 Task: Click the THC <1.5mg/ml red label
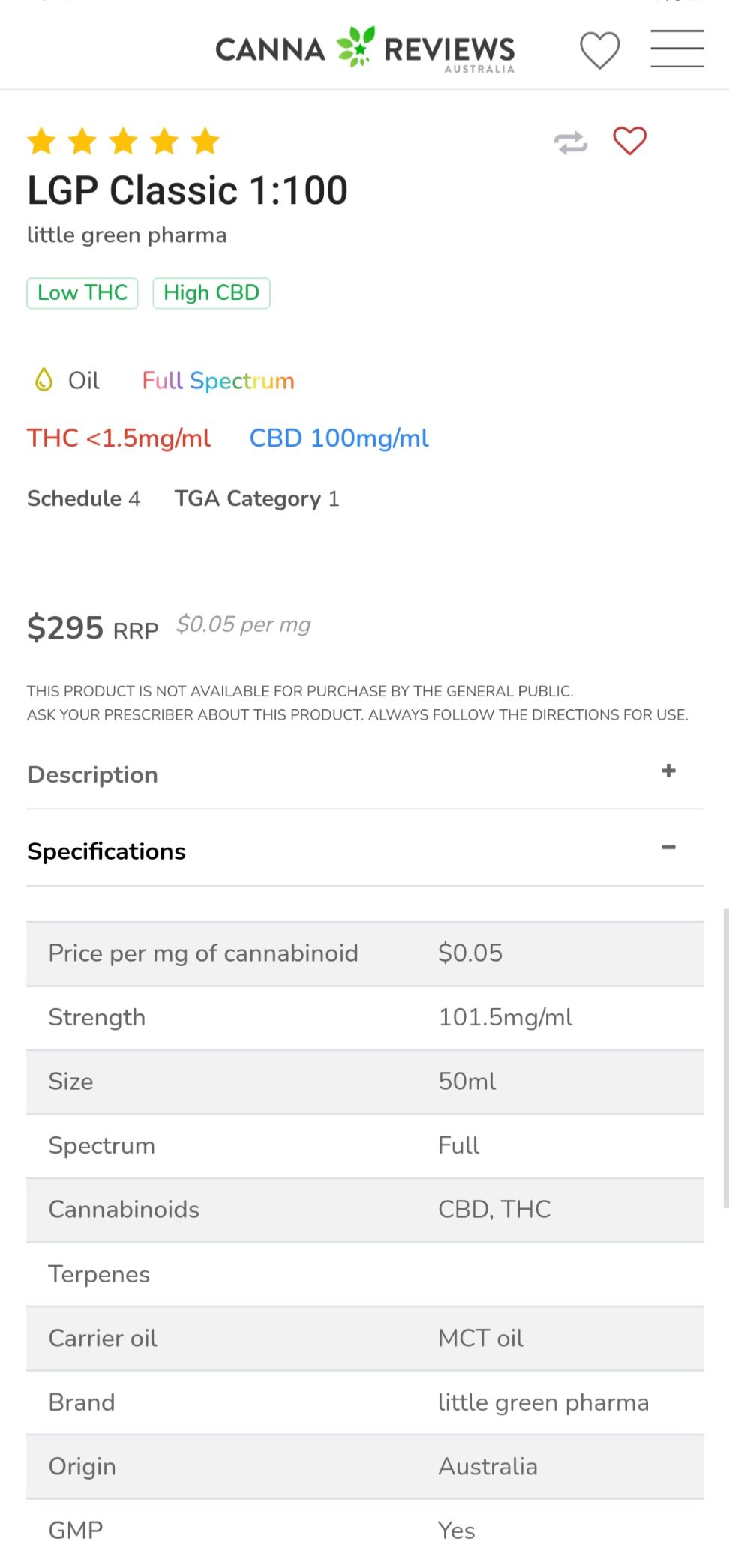pos(118,438)
